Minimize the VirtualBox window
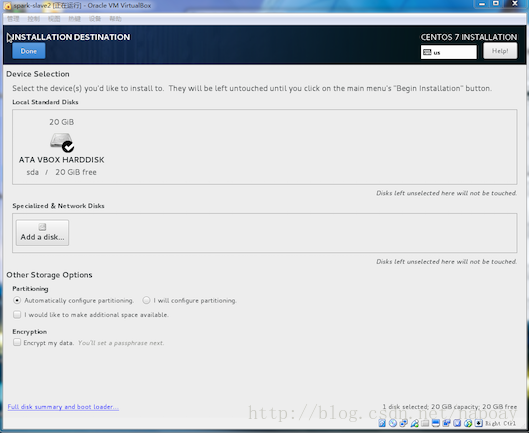This screenshot has width=529, height=433. point(482,4)
